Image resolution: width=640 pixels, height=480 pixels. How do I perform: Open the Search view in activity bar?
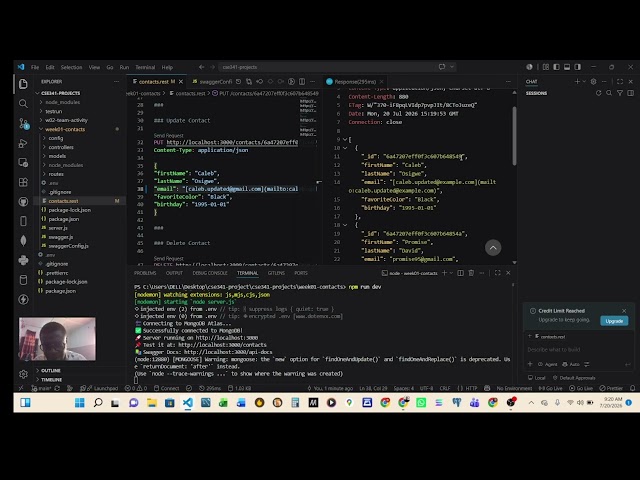[x=23, y=104]
